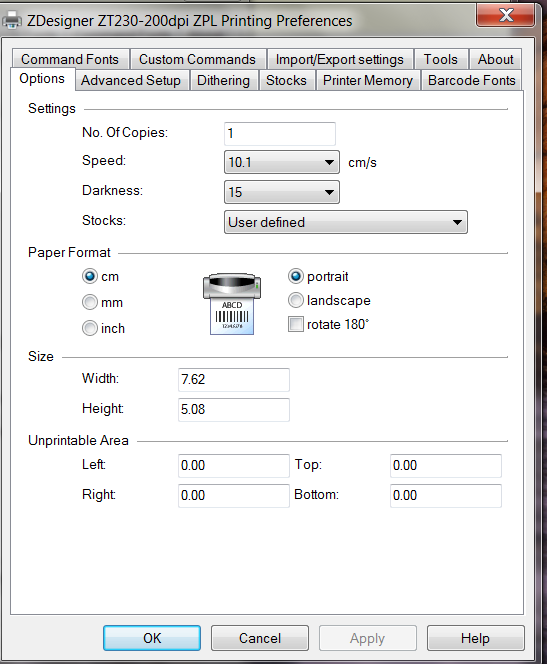Click the cm/s unit label
Screen dimensions: 547x664
(x=362, y=163)
